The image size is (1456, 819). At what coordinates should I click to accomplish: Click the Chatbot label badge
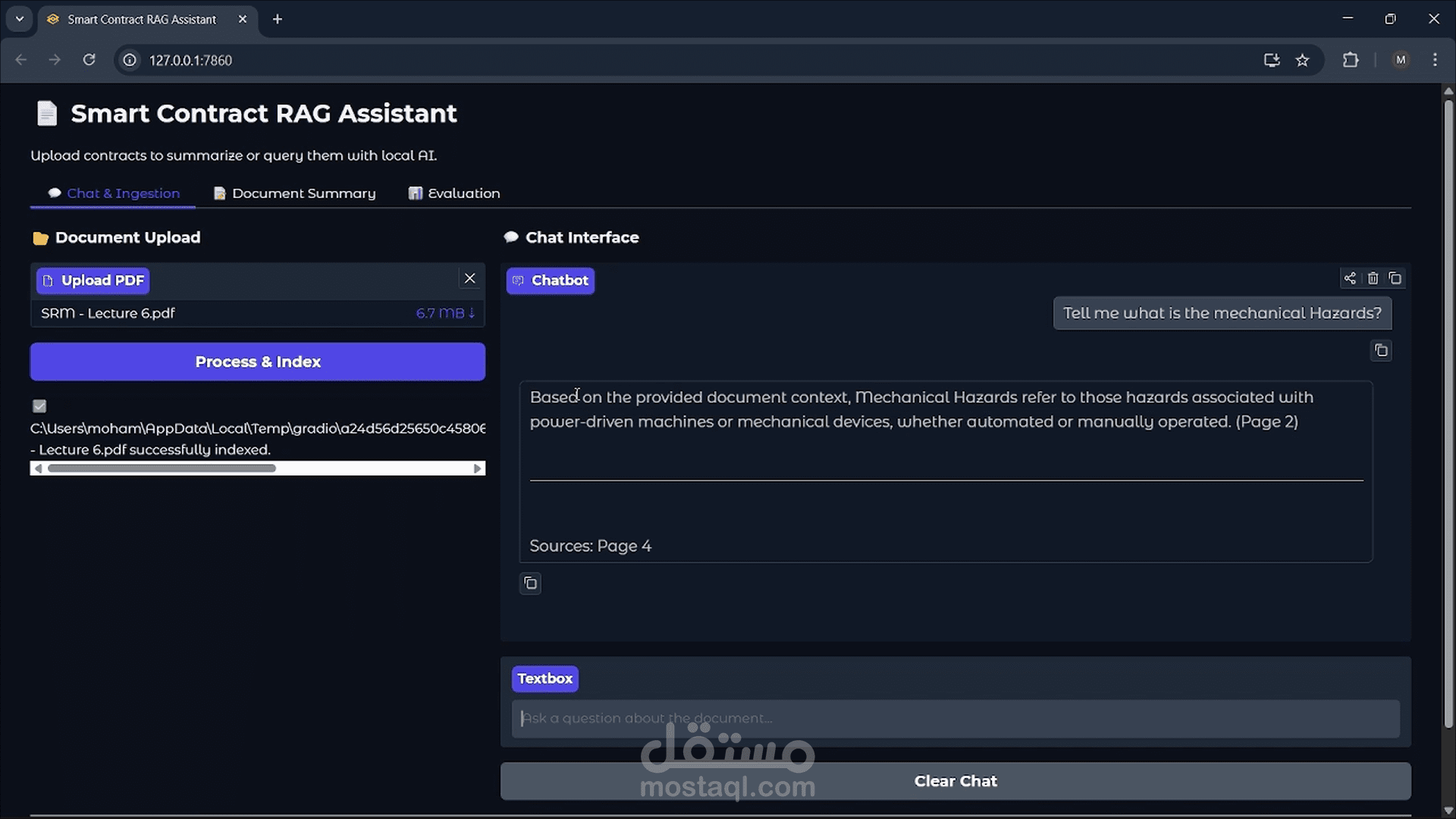[551, 281]
